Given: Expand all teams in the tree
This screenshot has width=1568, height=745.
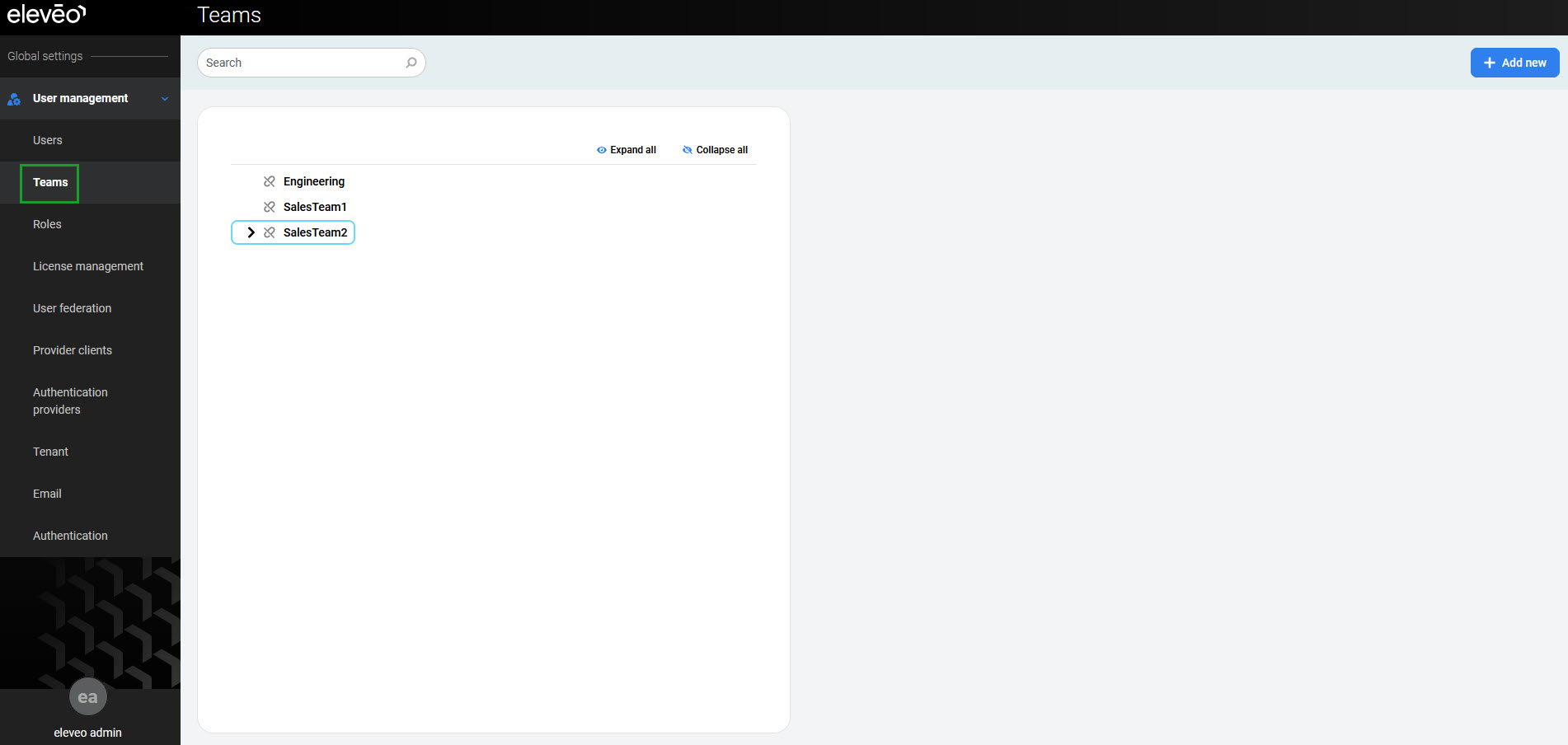Looking at the screenshot, I should [x=627, y=150].
